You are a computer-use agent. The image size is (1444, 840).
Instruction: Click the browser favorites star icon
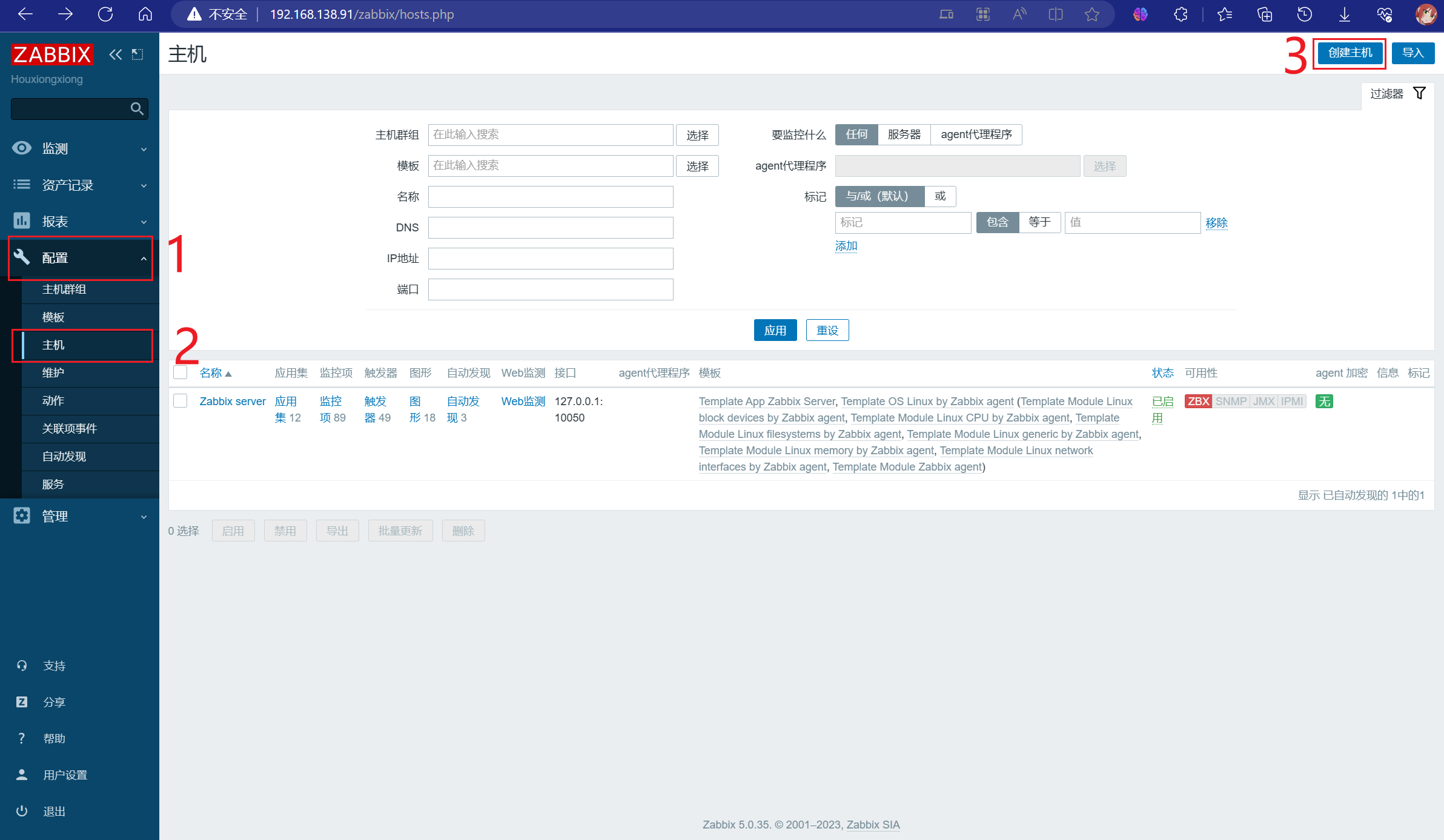pos(1091,14)
